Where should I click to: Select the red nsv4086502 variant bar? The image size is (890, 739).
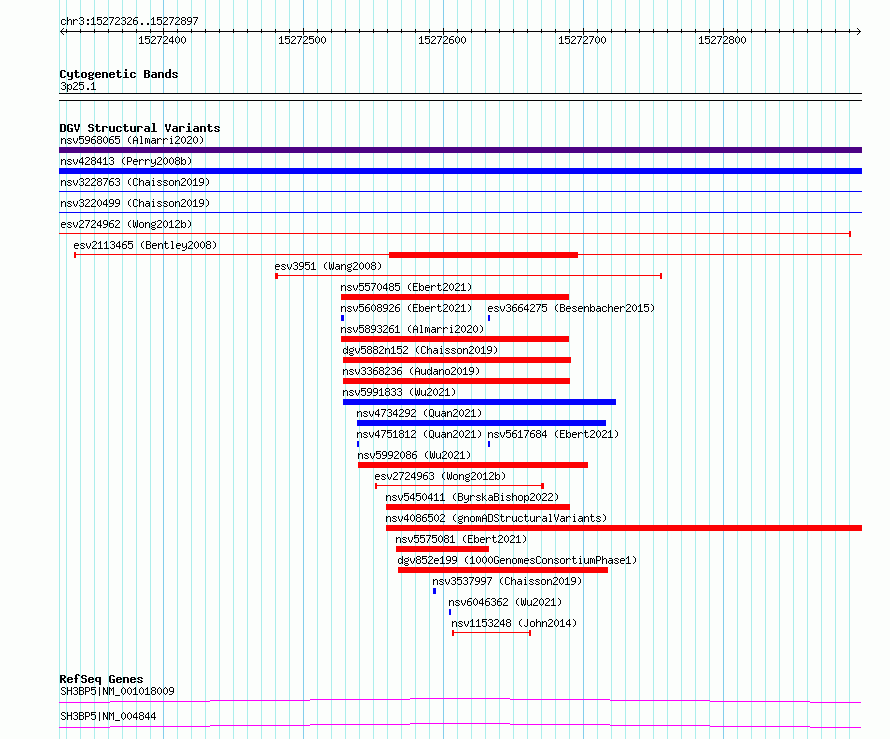(624, 528)
